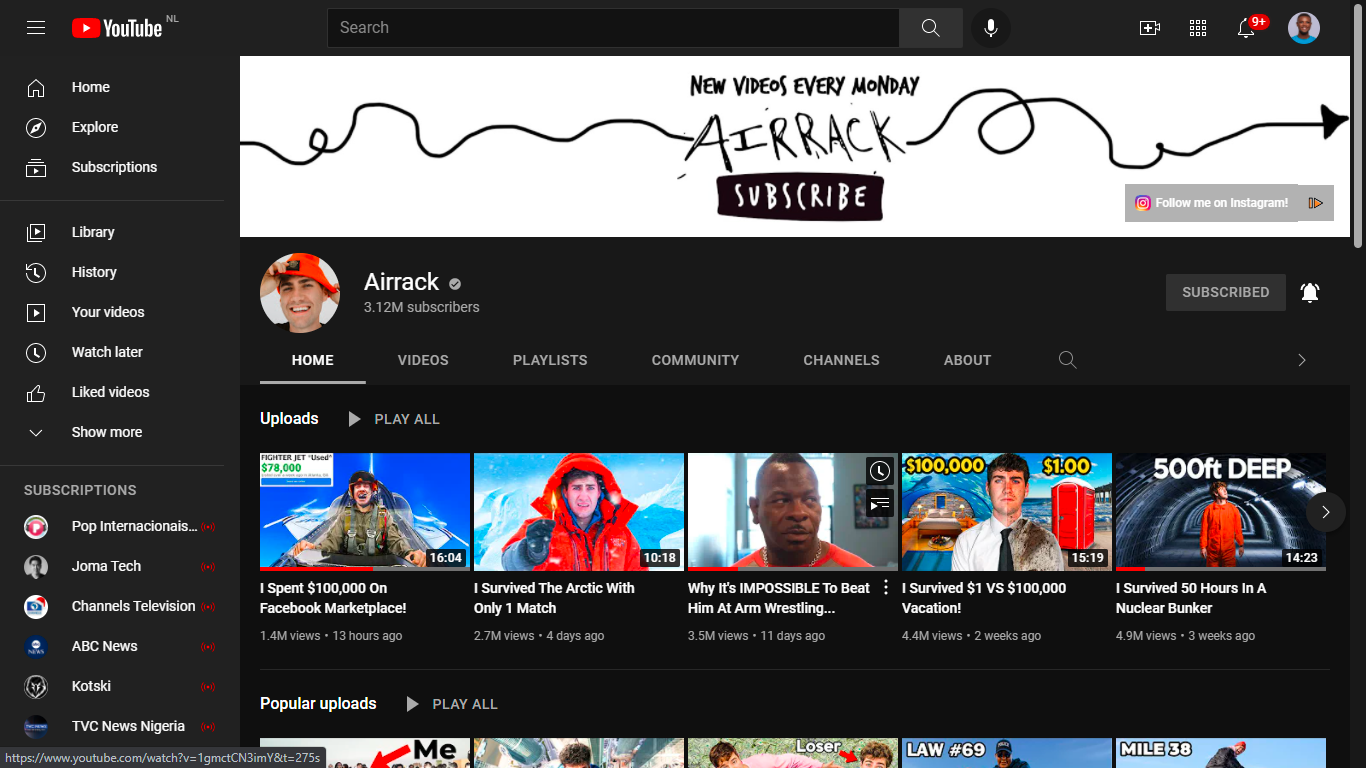
Task: Go to Home in sidebar
Action: [x=112, y=88]
